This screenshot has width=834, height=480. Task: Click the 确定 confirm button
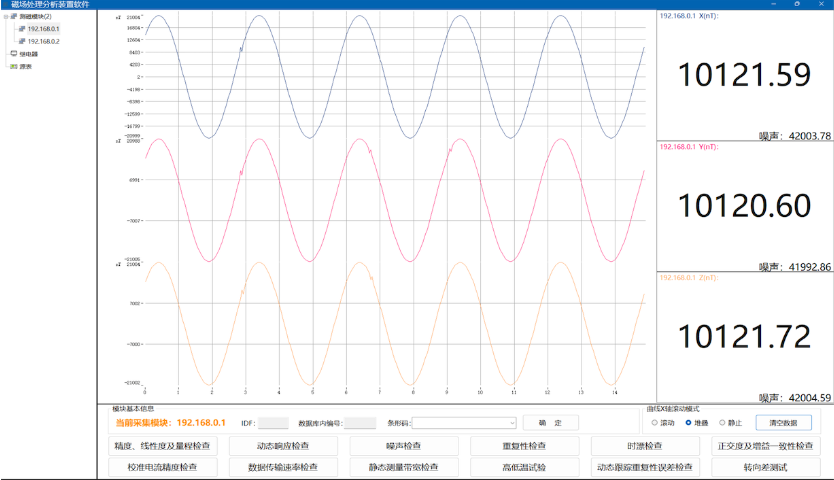(550, 423)
